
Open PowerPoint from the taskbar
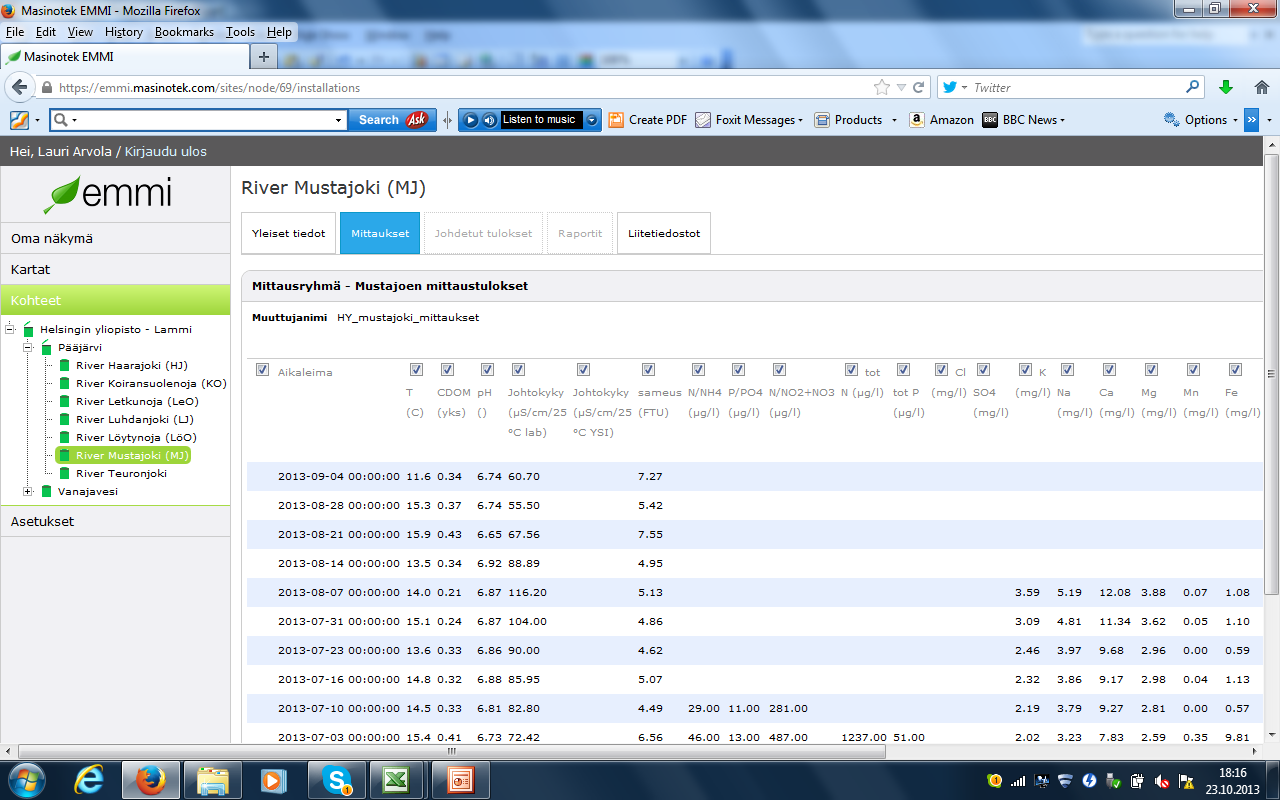tap(459, 780)
